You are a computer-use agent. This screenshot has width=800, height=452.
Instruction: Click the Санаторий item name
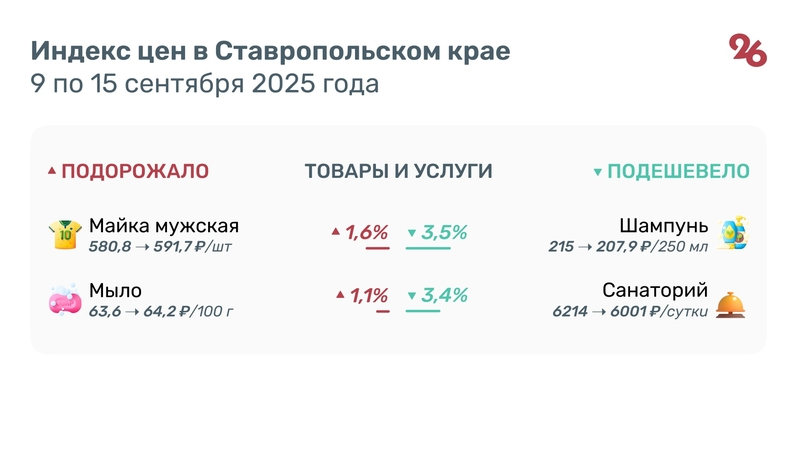click(x=655, y=291)
